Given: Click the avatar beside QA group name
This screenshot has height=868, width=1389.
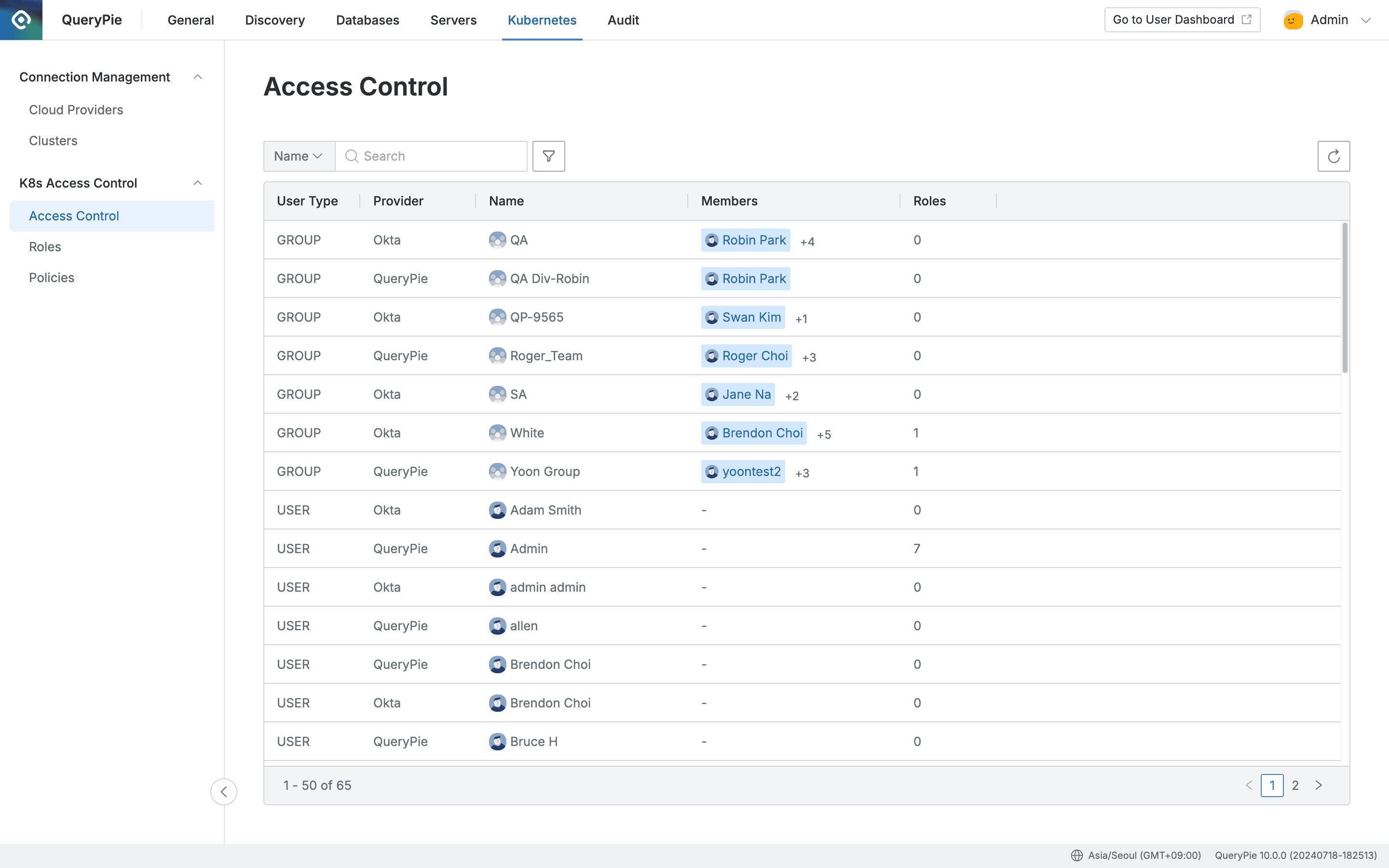Looking at the screenshot, I should click(497, 240).
